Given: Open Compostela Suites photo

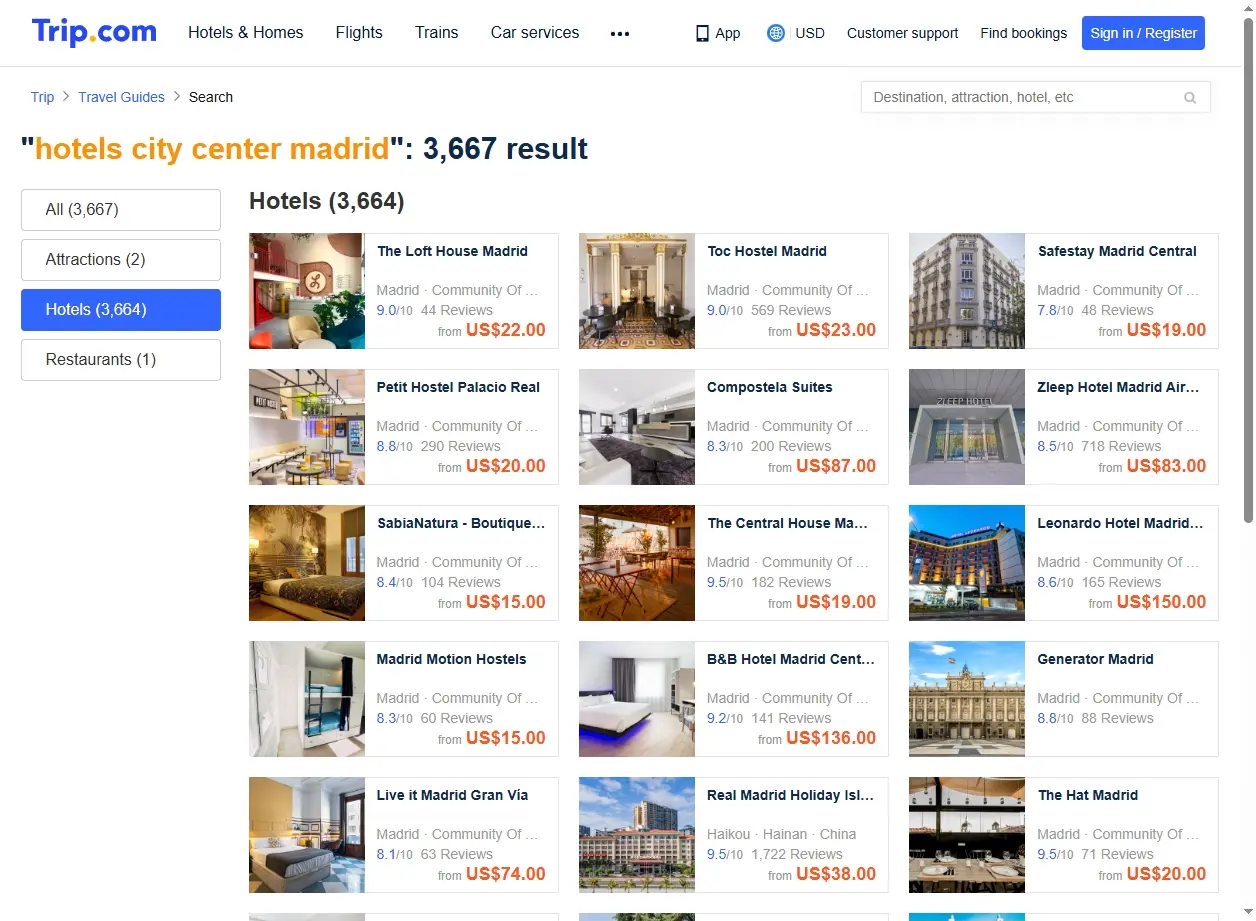Looking at the screenshot, I should 637,427.
